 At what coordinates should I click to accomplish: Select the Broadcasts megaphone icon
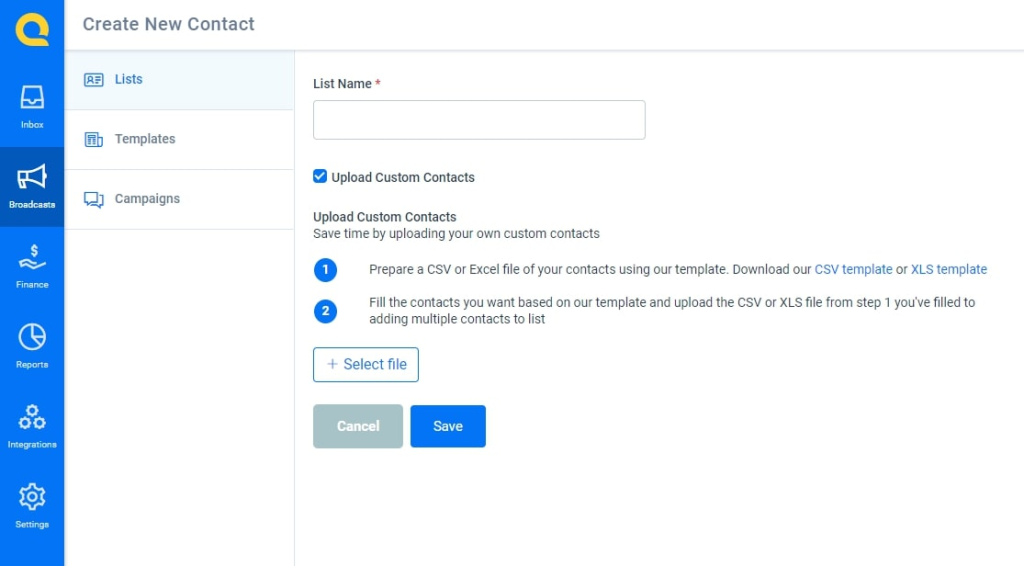[x=32, y=176]
